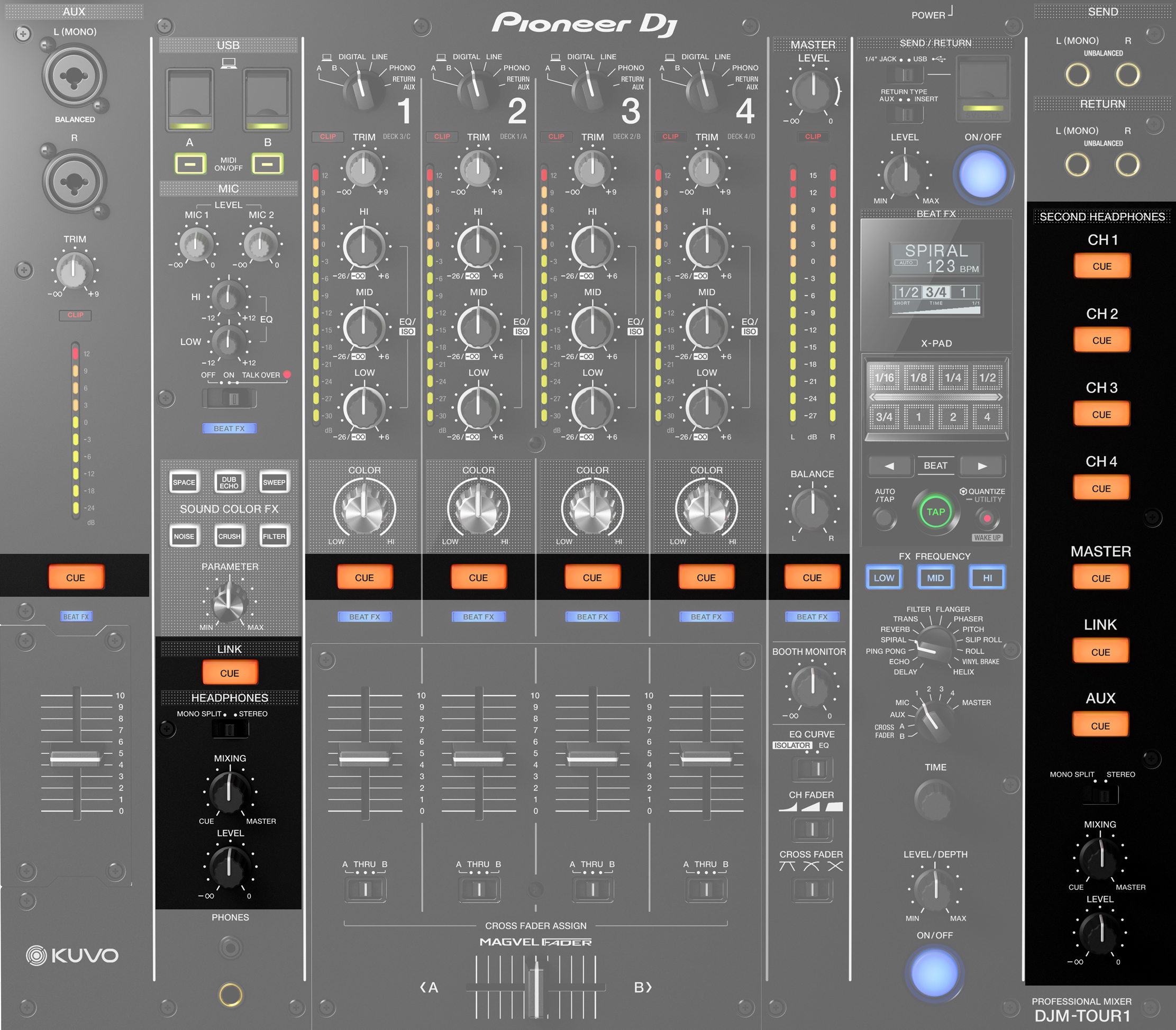Toggle the SEND/RETURN ON/OFF blue button
This screenshot has height=1030, width=1176.
983,174
